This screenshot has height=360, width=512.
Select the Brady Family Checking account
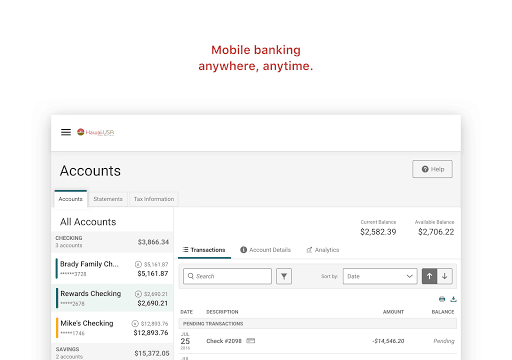[112, 269]
